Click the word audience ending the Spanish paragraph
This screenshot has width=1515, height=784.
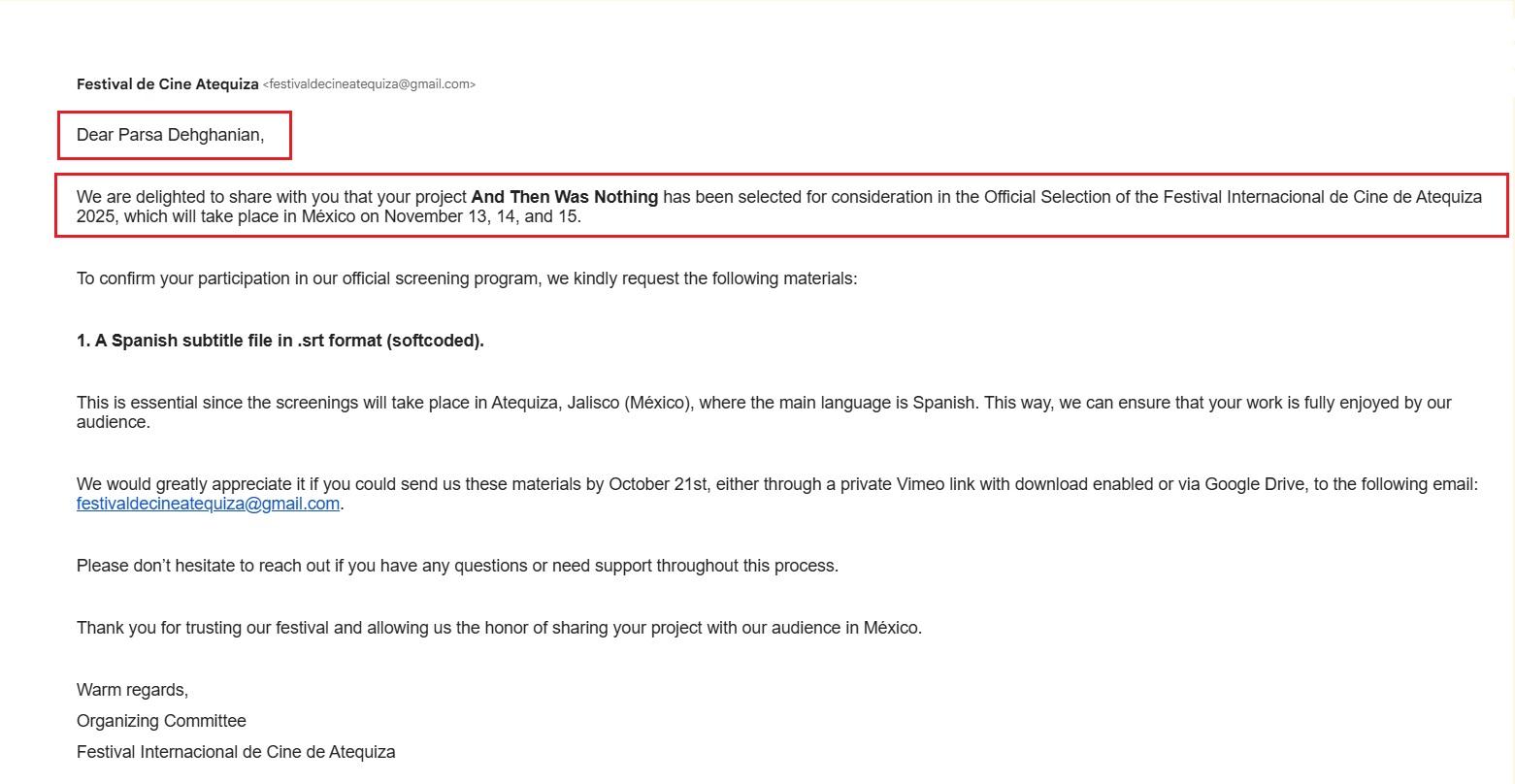click(x=113, y=422)
